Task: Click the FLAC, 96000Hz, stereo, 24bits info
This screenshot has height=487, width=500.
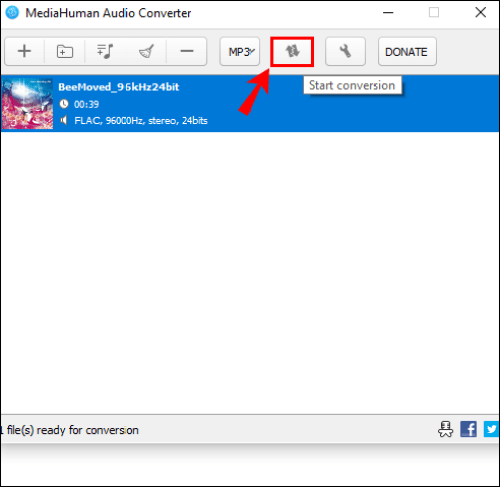Action: (141, 120)
